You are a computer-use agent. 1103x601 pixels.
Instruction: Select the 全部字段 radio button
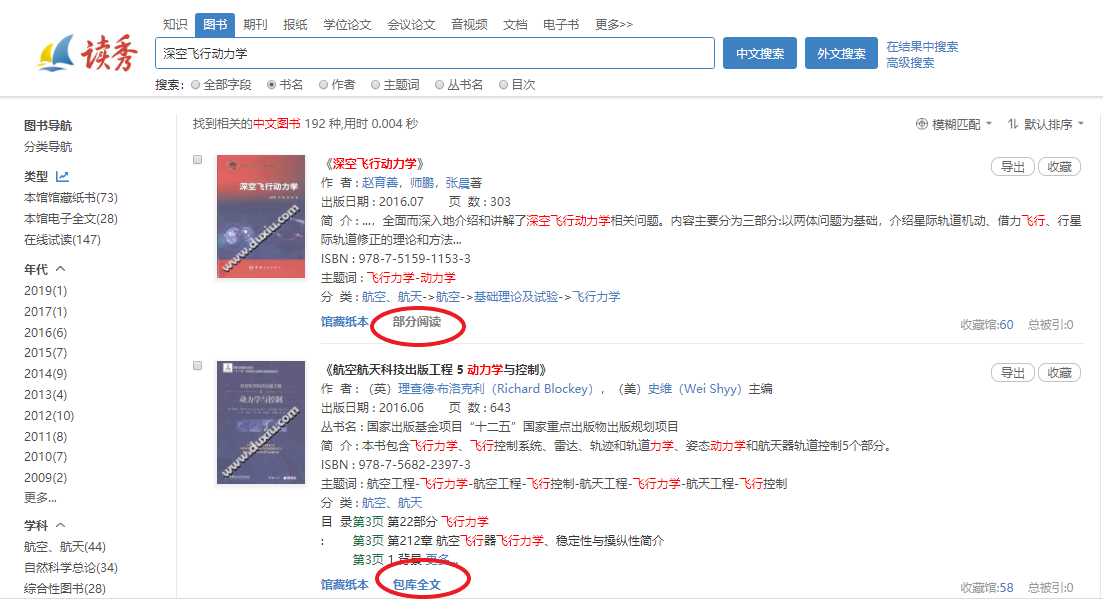coord(195,85)
